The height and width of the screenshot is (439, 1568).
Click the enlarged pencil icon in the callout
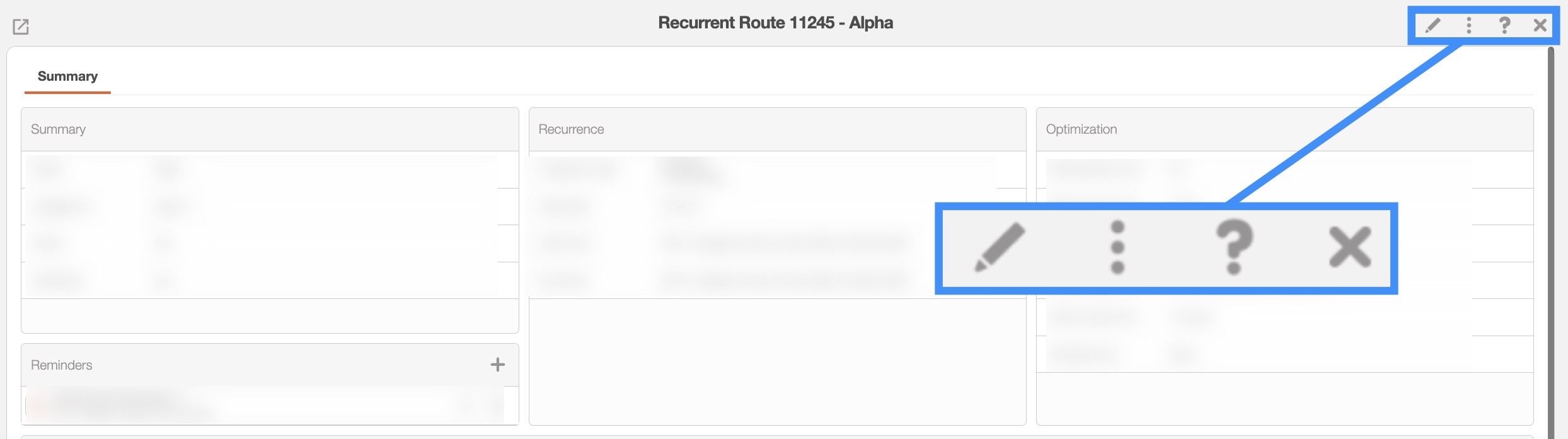[x=1000, y=247]
